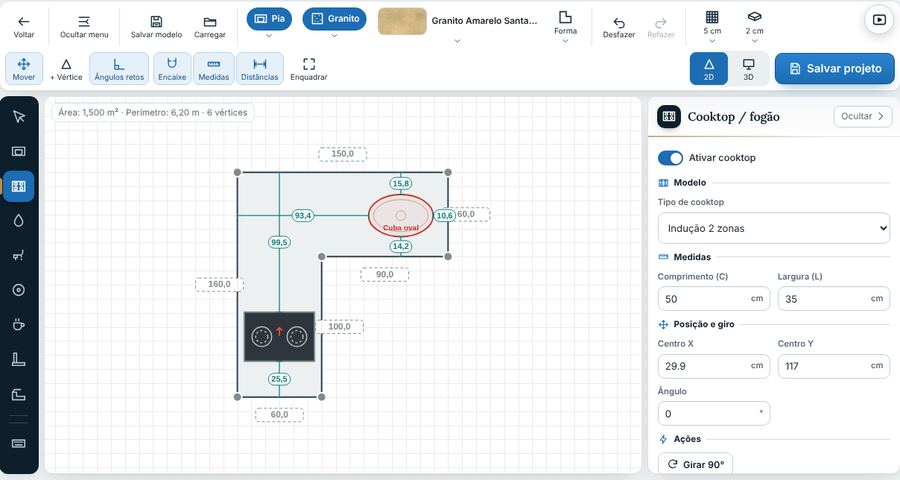The image size is (900, 480).
Task: Click the 10,6 distance label
Action: [x=445, y=215]
